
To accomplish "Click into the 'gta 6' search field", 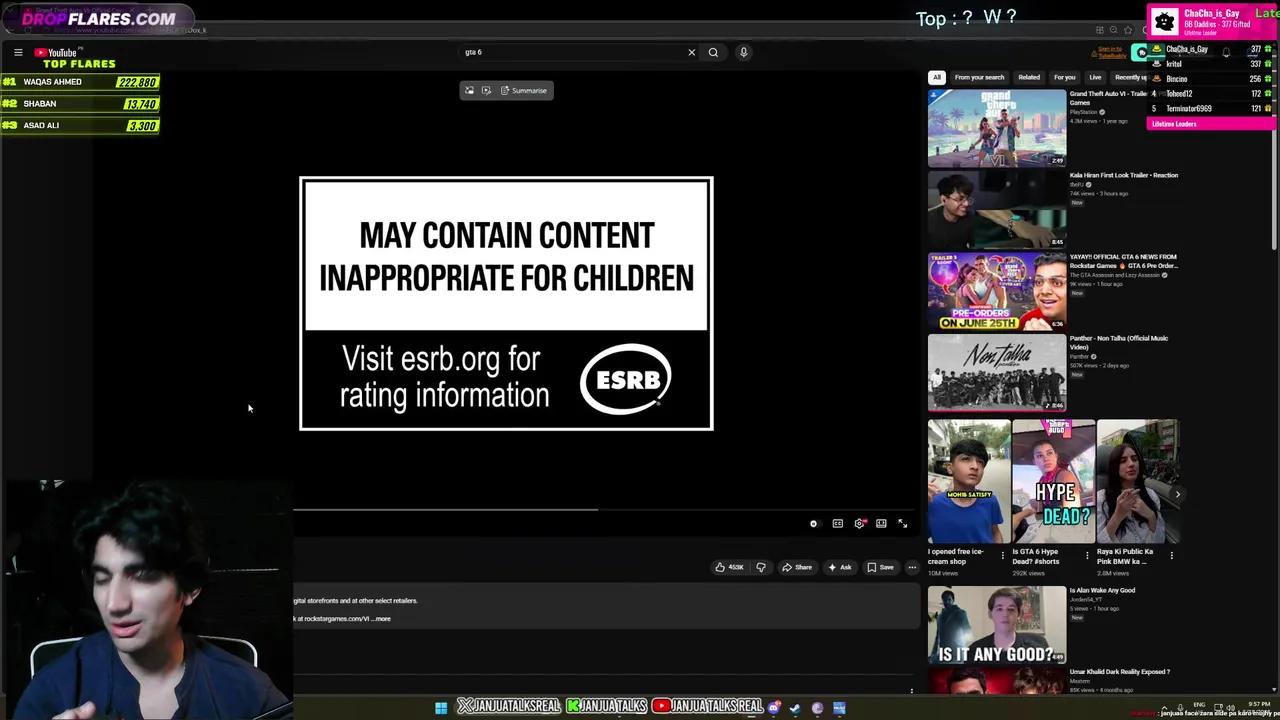I will coord(570,52).
